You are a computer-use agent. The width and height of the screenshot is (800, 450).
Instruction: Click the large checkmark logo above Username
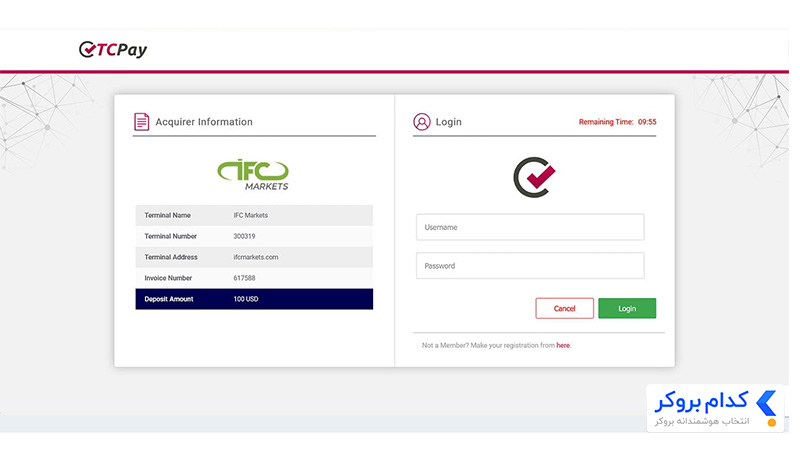[534, 177]
